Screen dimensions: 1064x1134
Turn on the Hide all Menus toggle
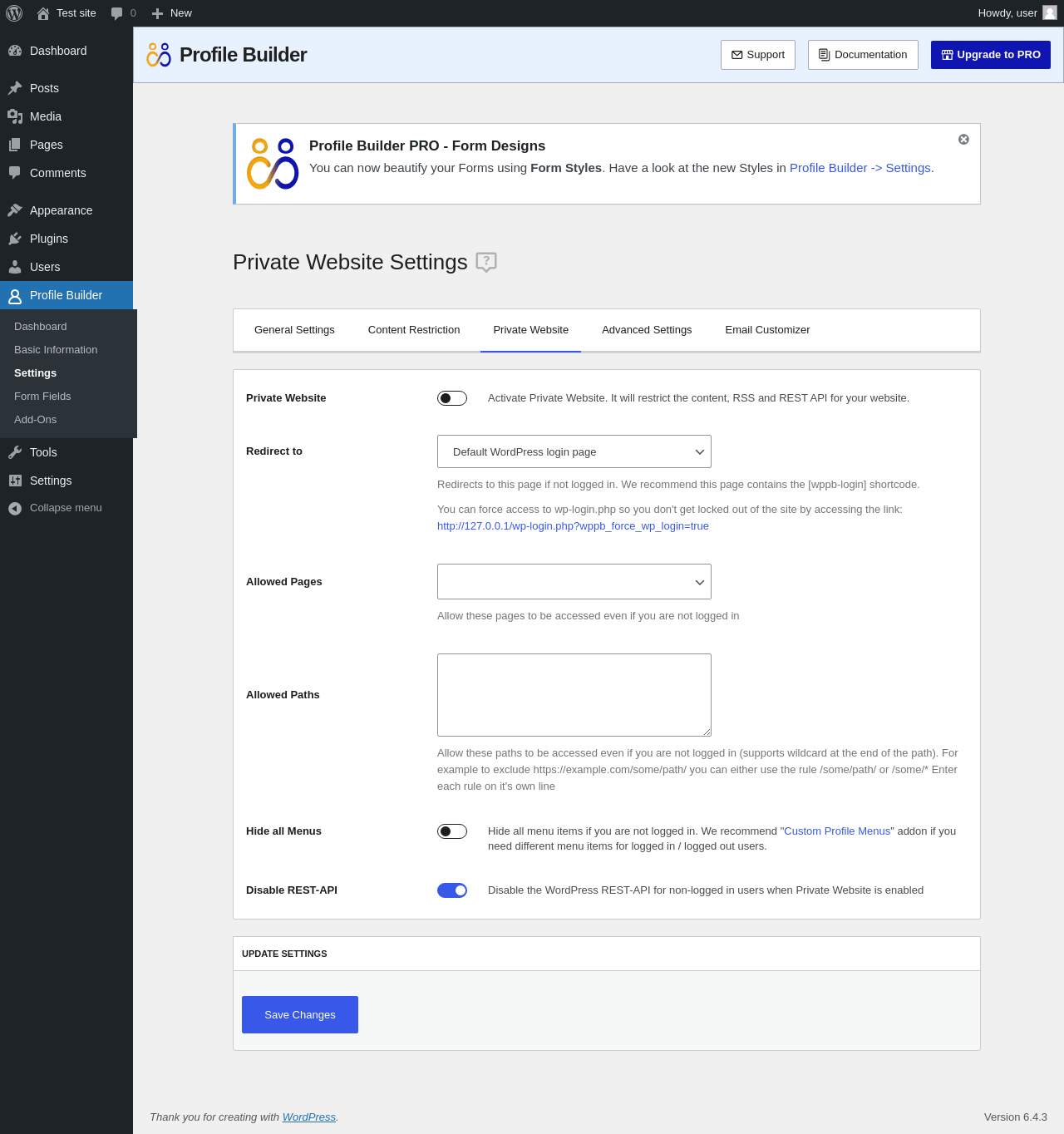(452, 831)
